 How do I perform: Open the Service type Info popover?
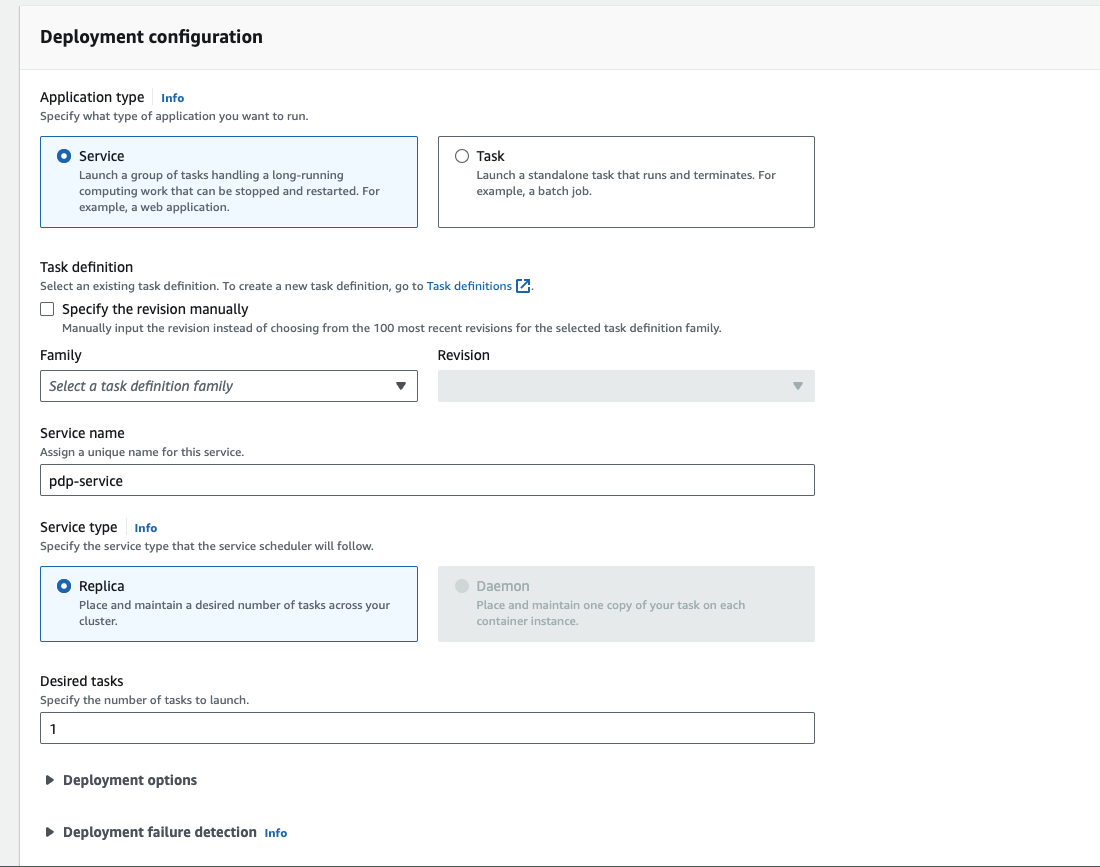(145, 527)
